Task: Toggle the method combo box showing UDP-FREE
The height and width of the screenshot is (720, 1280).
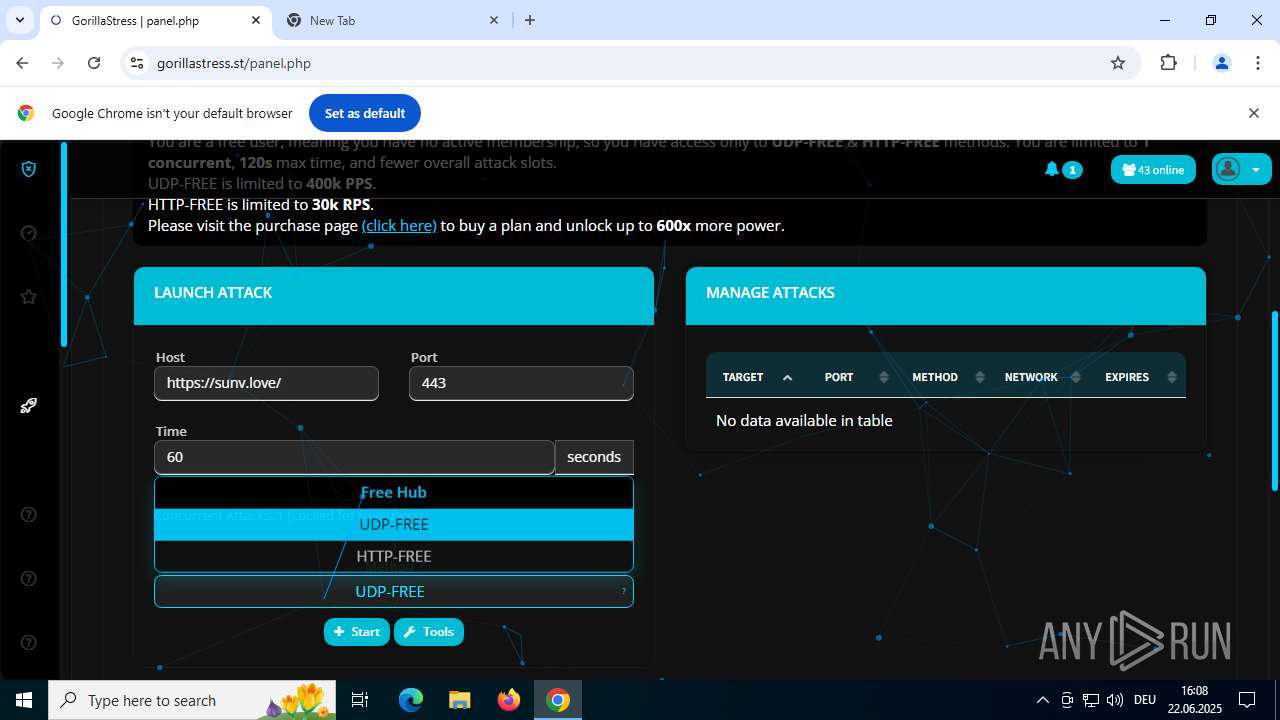Action: 394,591
